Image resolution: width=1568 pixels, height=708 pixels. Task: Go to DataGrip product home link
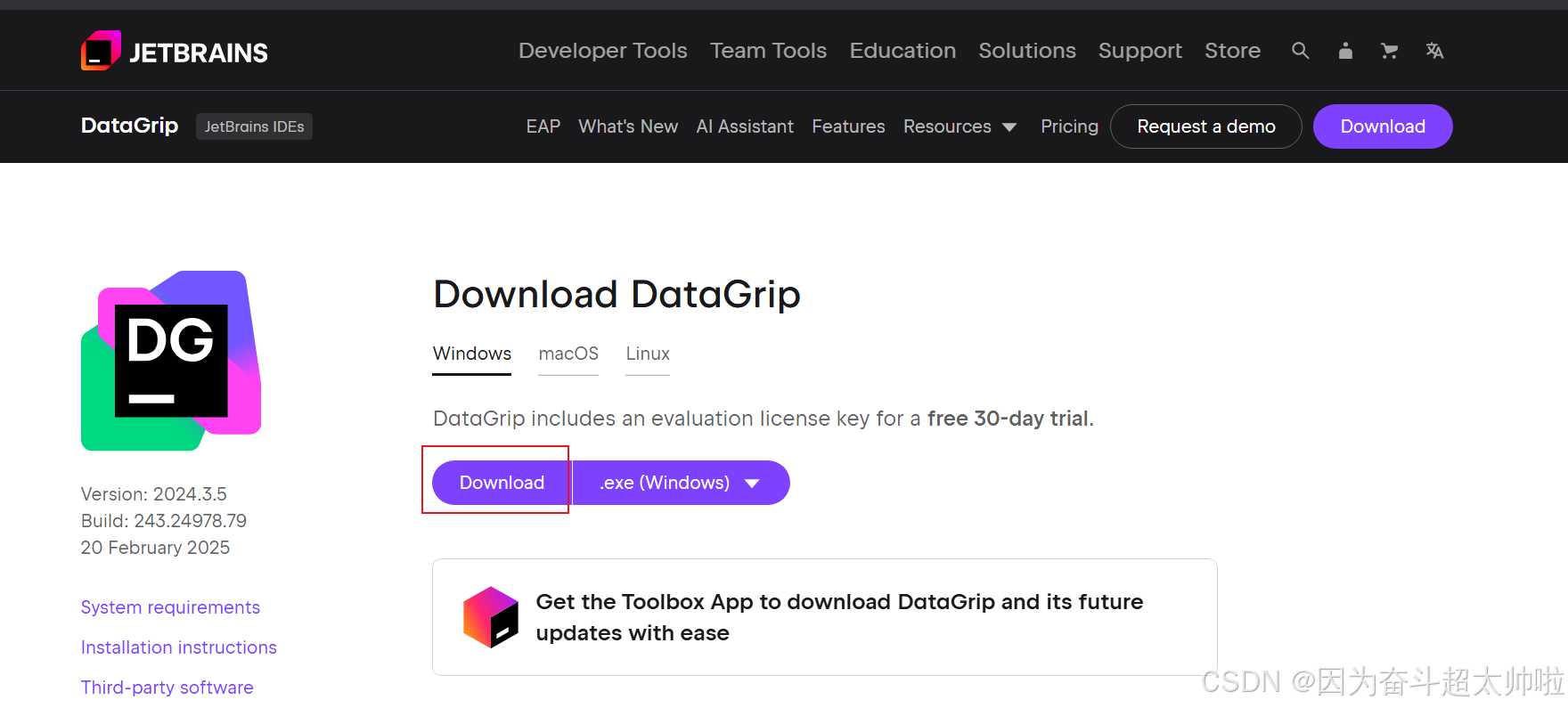pyautogui.click(x=129, y=126)
